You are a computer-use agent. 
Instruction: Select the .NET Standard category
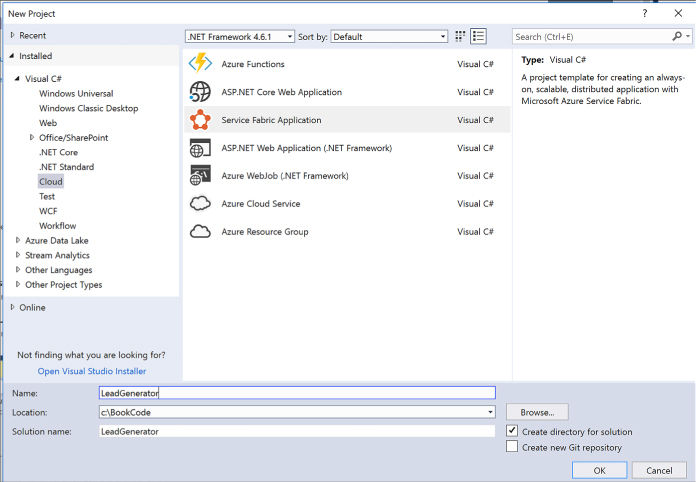67,167
